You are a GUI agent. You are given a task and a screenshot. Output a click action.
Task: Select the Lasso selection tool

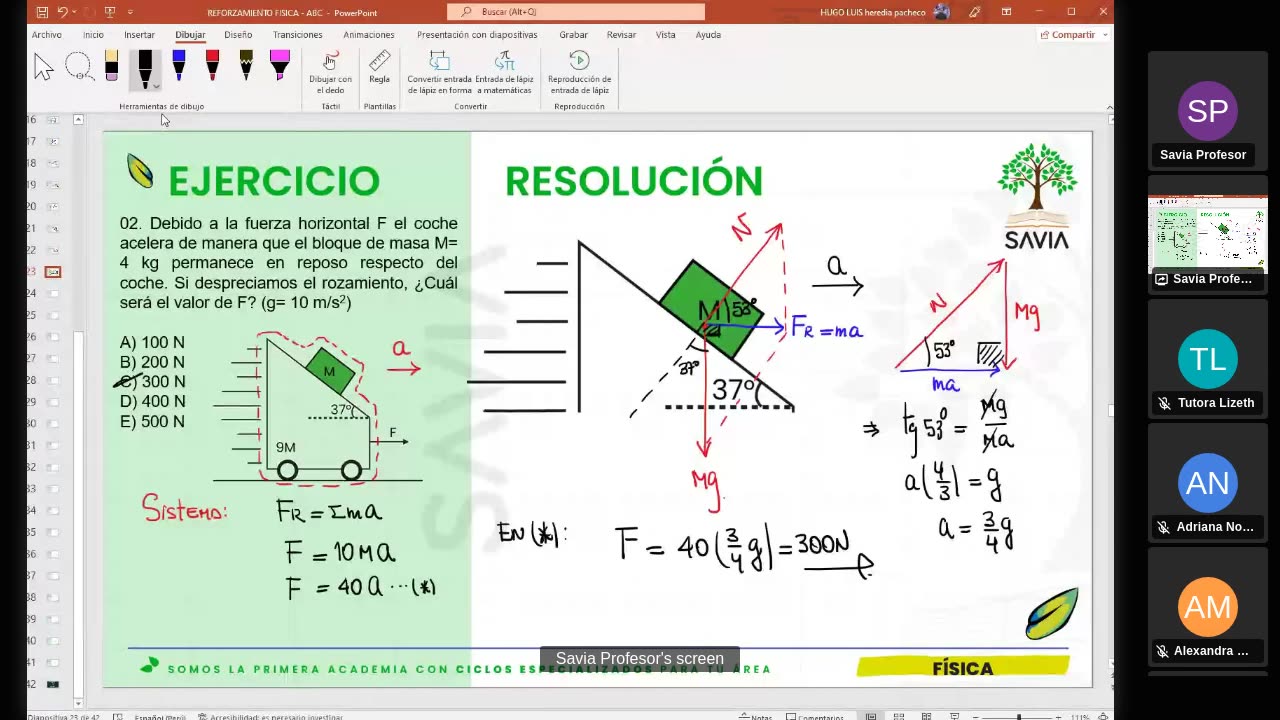click(78, 68)
